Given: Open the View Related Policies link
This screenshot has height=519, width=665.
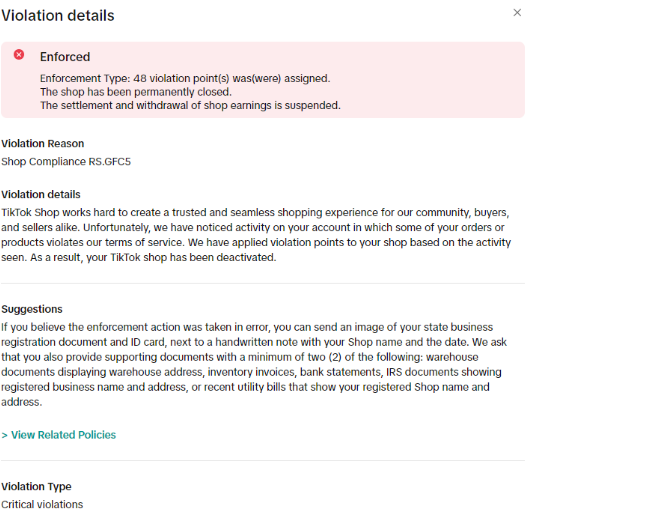Looking at the screenshot, I should 63,435.
